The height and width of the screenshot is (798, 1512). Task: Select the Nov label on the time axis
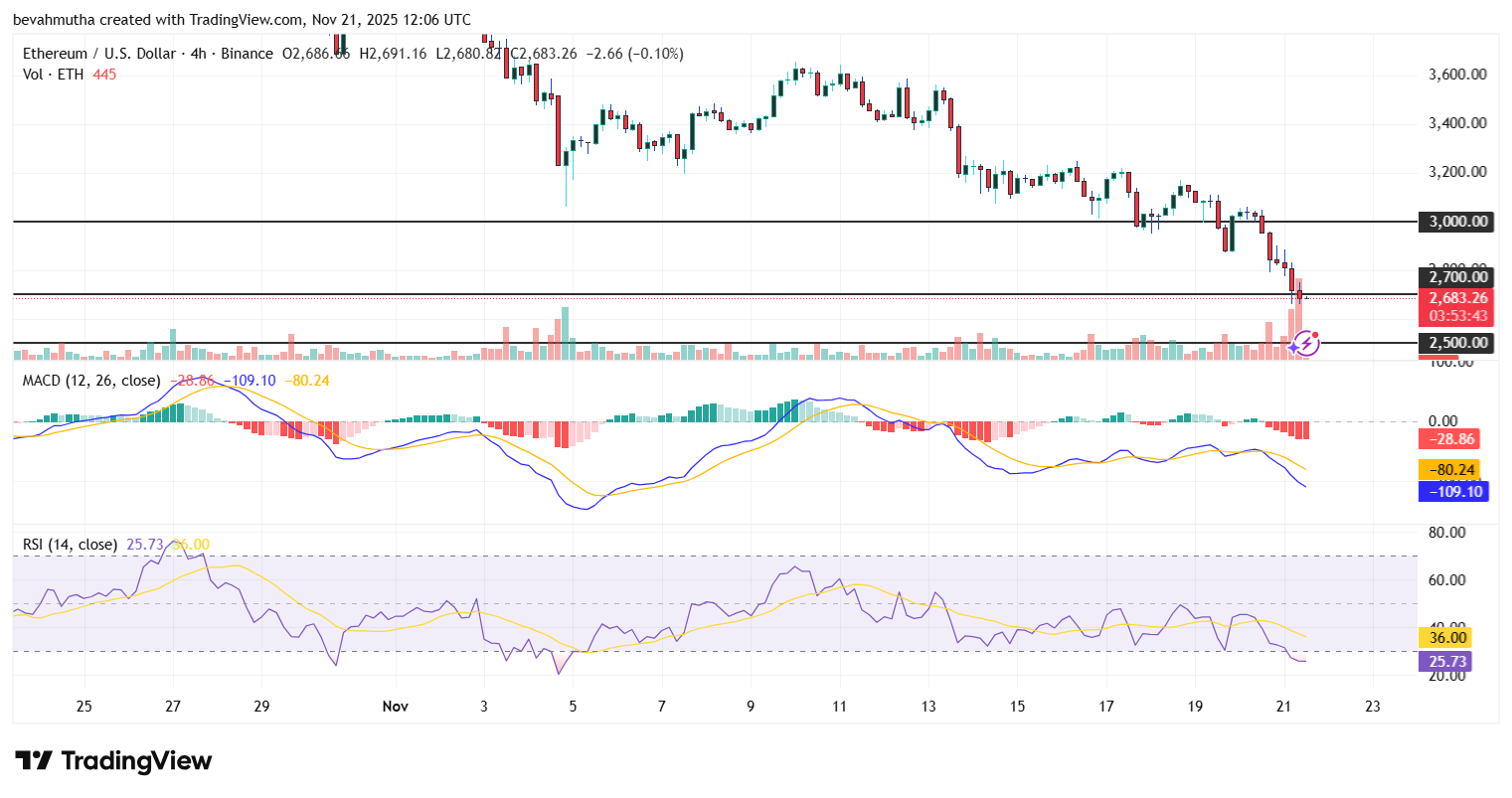(395, 706)
